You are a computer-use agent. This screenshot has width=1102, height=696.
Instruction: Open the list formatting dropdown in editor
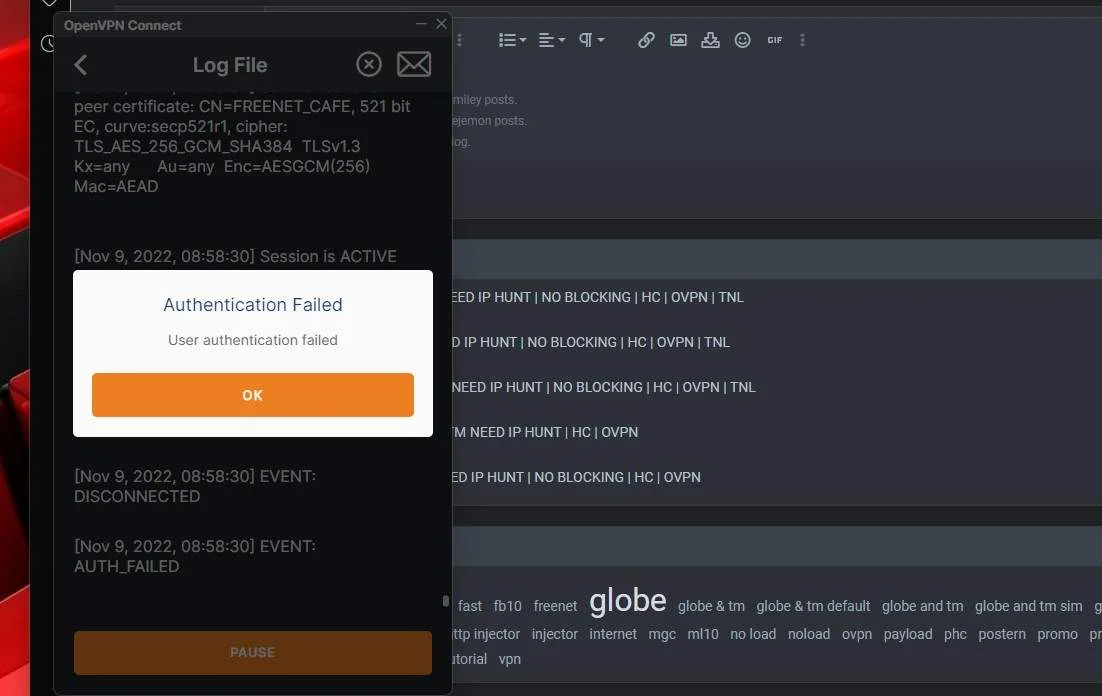tap(512, 40)
